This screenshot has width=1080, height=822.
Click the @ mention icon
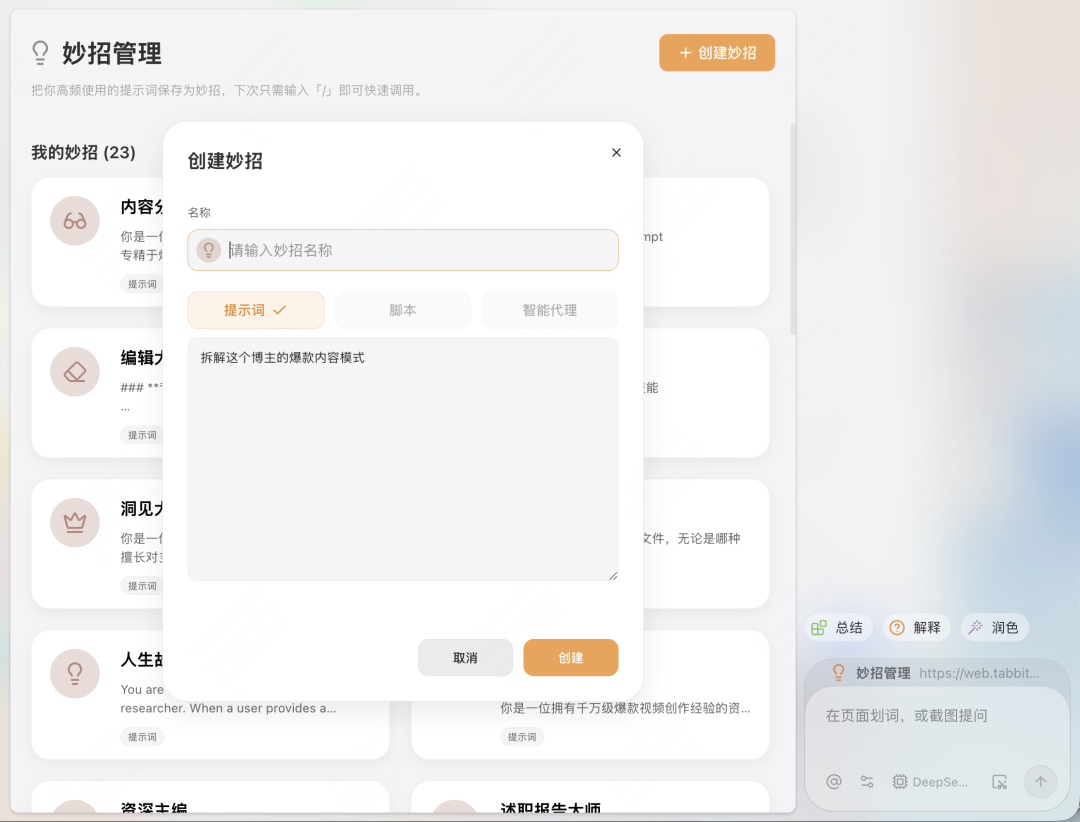click(833, 781)
